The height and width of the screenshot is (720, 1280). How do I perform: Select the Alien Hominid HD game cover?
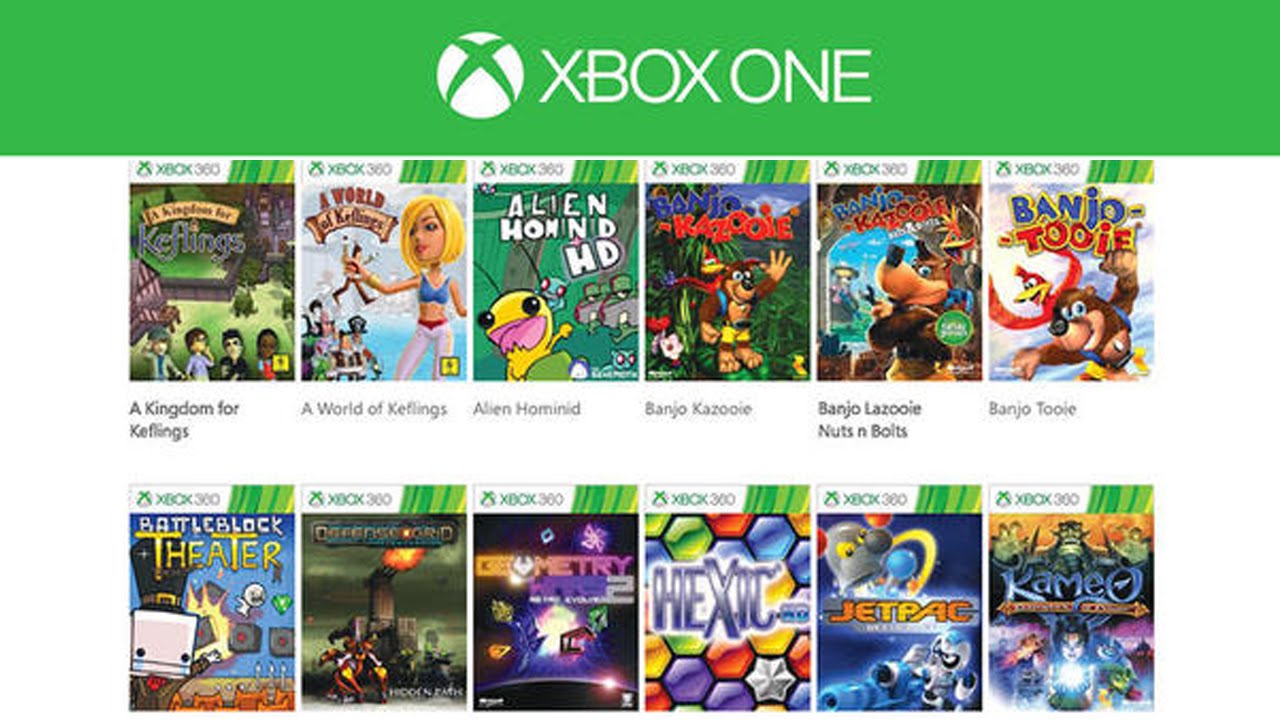click(556, 270)
